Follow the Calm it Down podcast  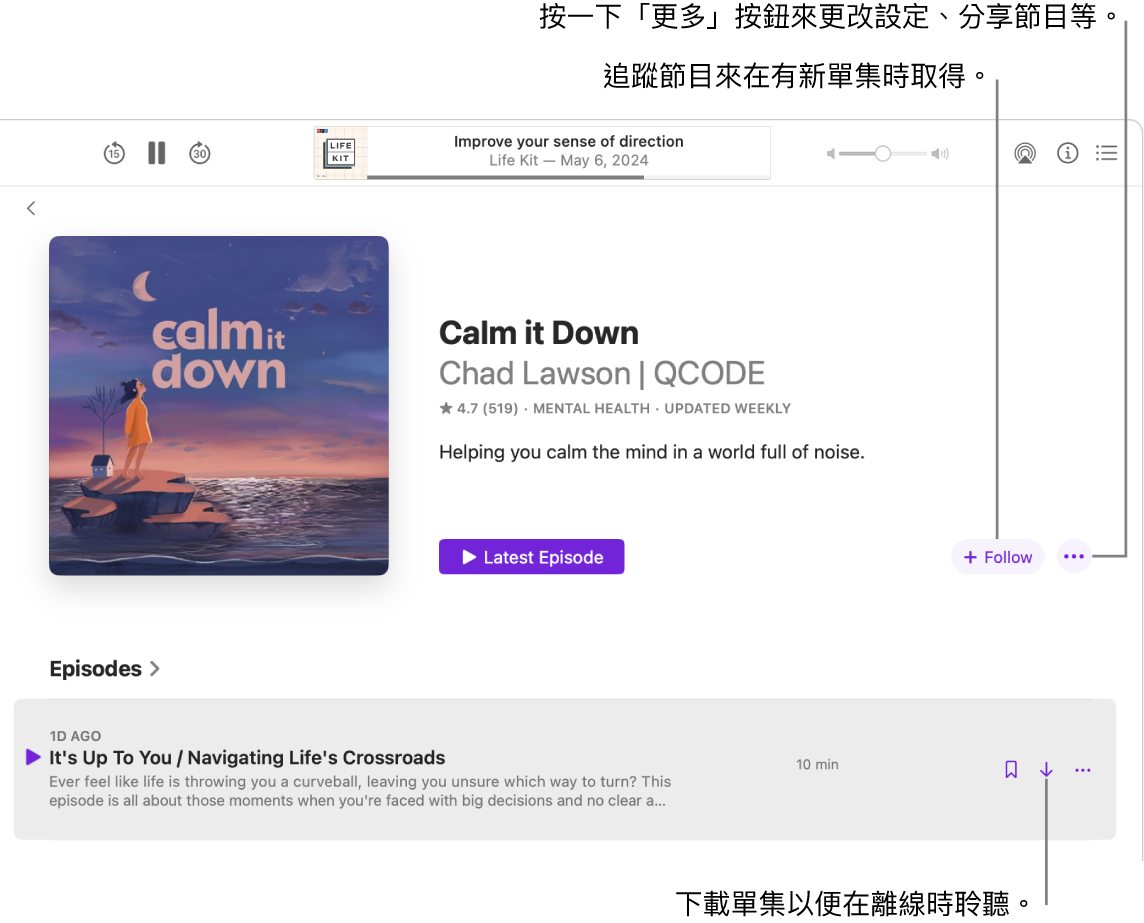pyautogui.click(x=997, y=557)
